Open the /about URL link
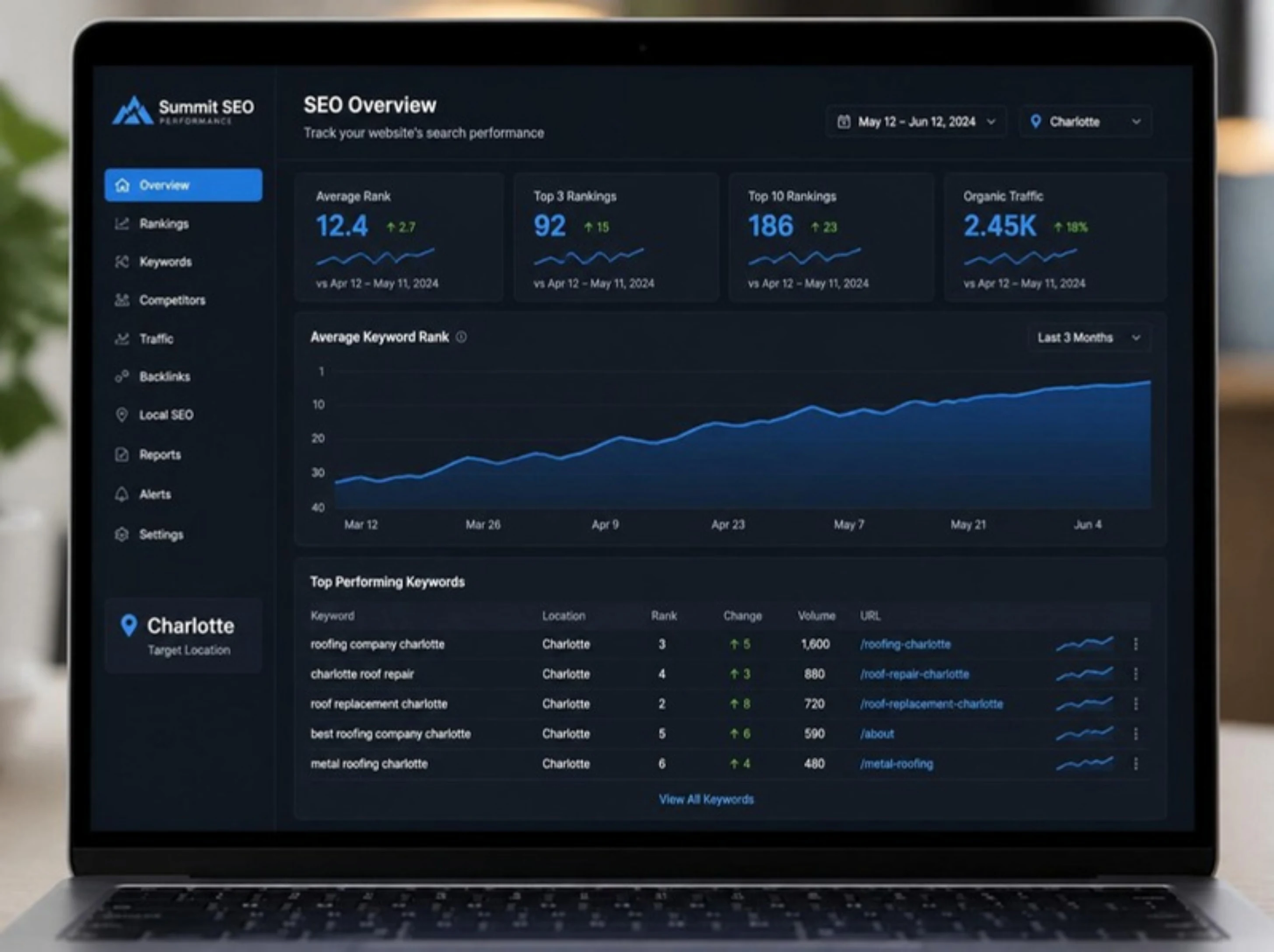1274x952 pixels. [877, 734]
